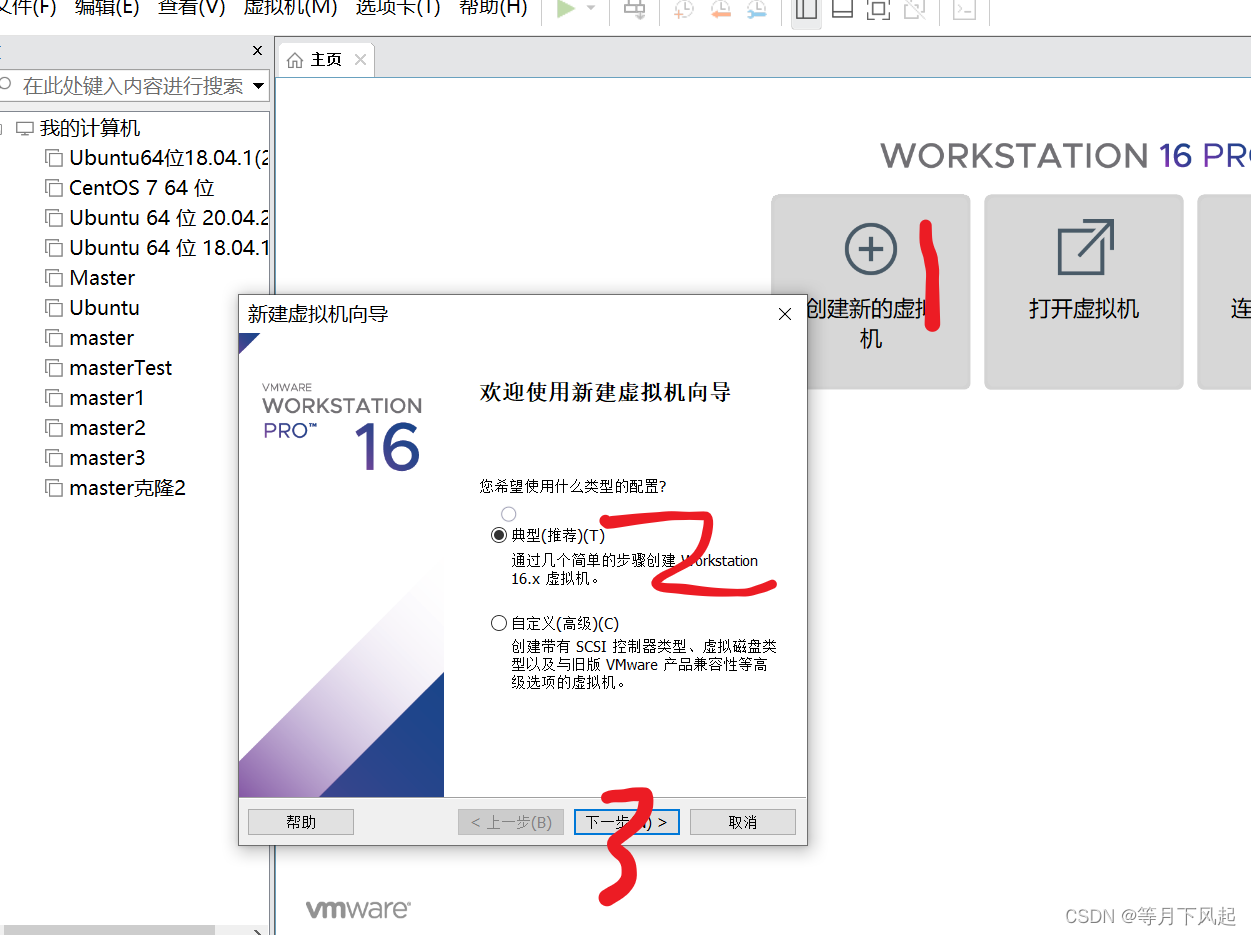
Task: Click the VM icon beside Ubuntu64位18.04.1
Action: [53, 158]
